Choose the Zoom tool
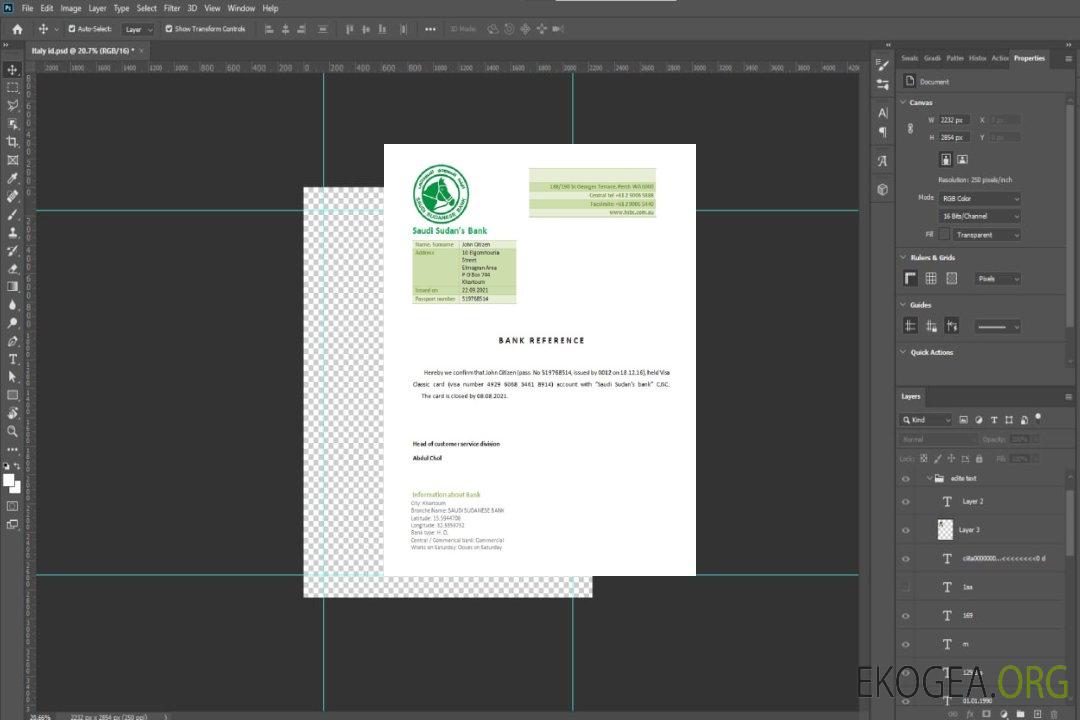 (x=13, y=431)
